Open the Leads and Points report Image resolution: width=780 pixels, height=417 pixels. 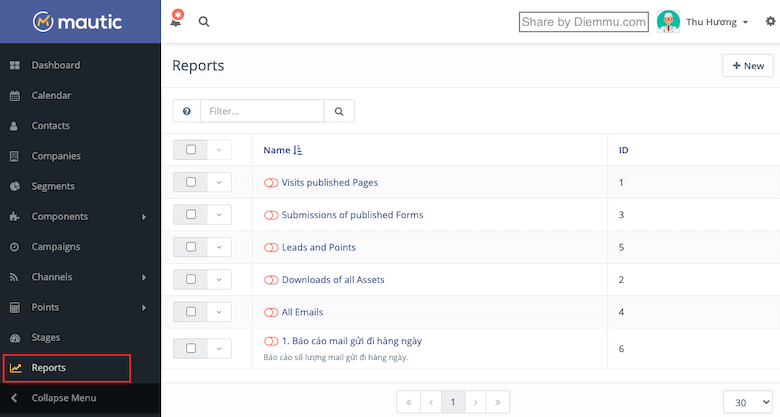coord(319,247)
